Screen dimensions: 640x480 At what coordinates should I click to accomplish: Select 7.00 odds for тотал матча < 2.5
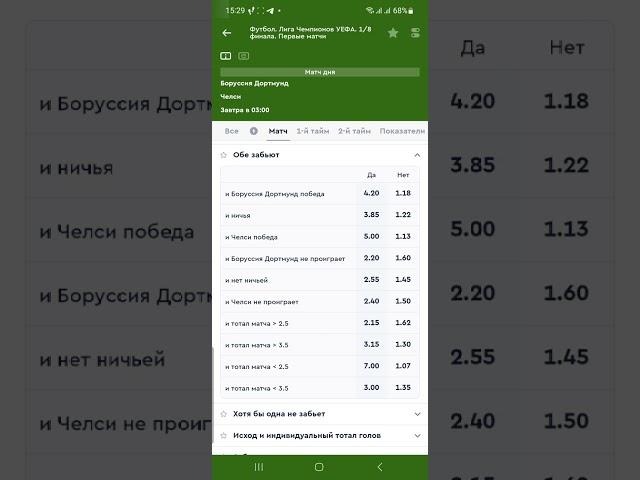pyautogui.click(x=371, y=366)
